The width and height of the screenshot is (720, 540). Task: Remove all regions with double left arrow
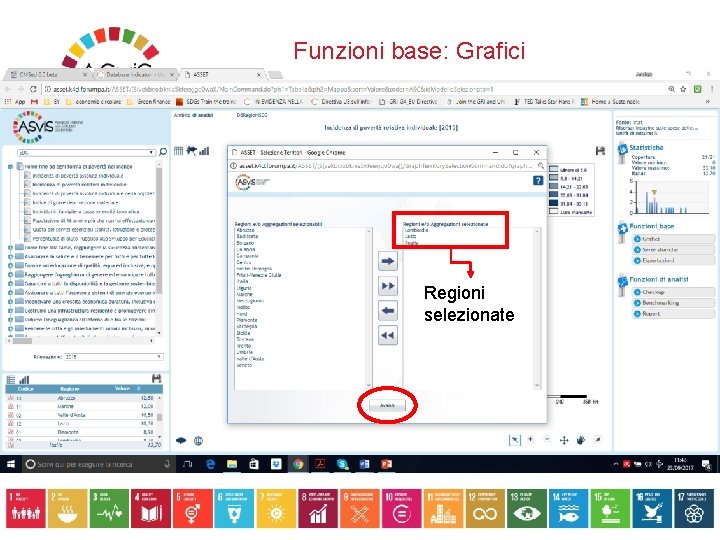coord(388,336)
